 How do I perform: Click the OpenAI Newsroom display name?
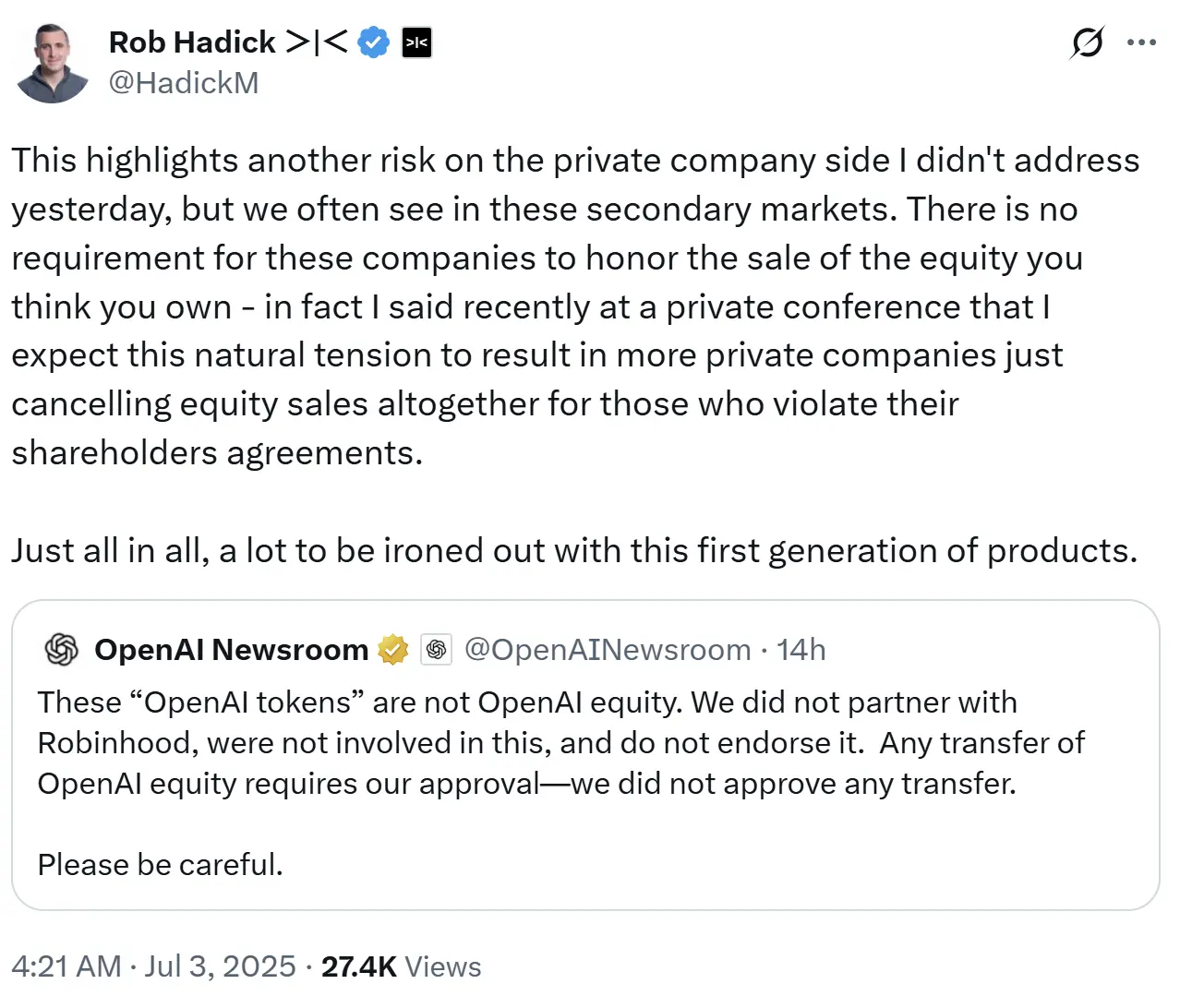(231, 650)
